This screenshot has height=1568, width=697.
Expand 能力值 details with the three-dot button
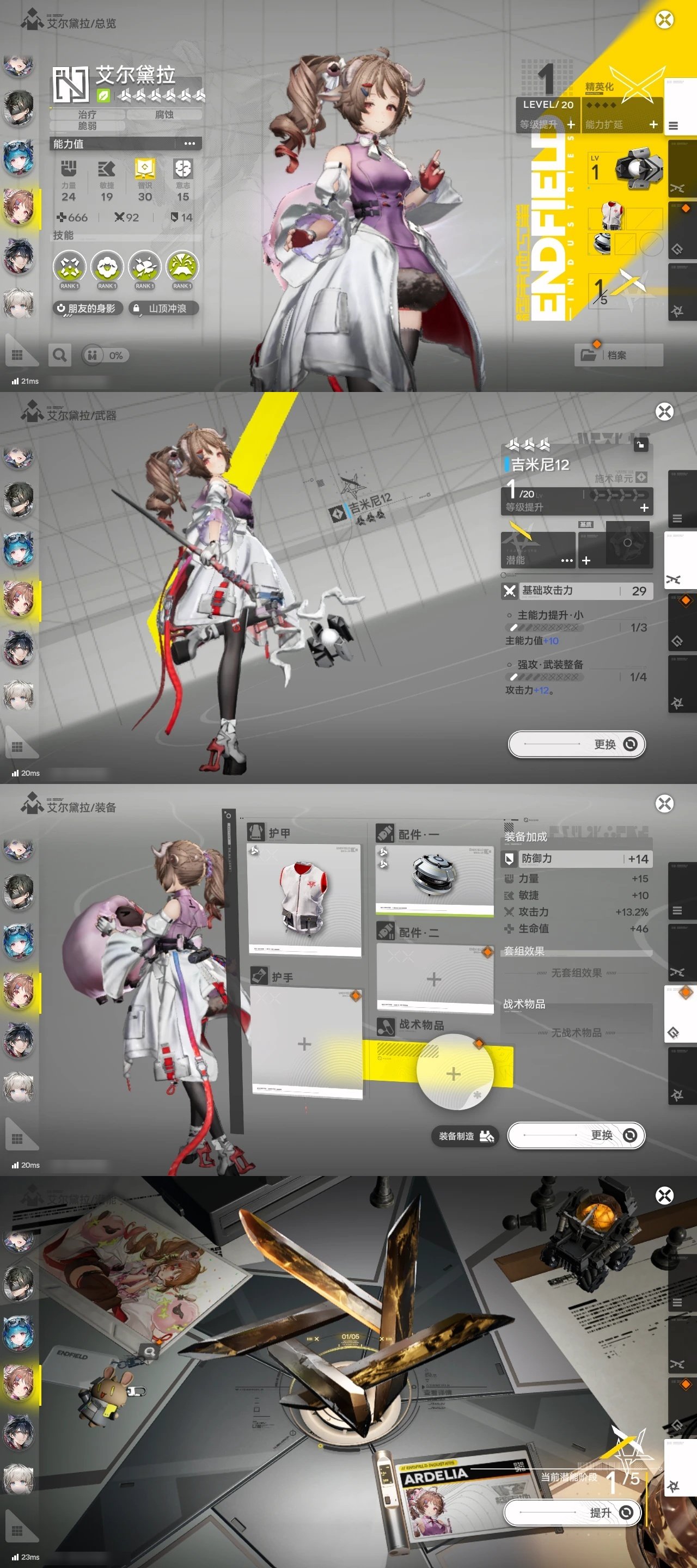pos(189,144)
